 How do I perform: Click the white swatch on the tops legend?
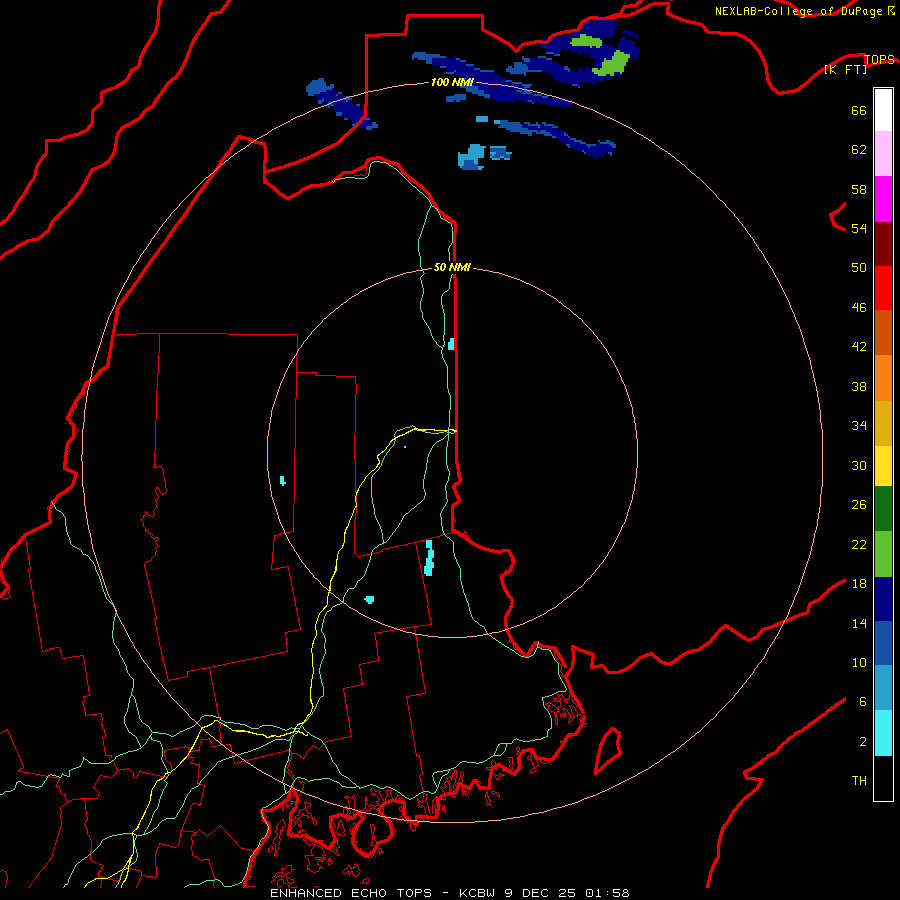[883, 110]
